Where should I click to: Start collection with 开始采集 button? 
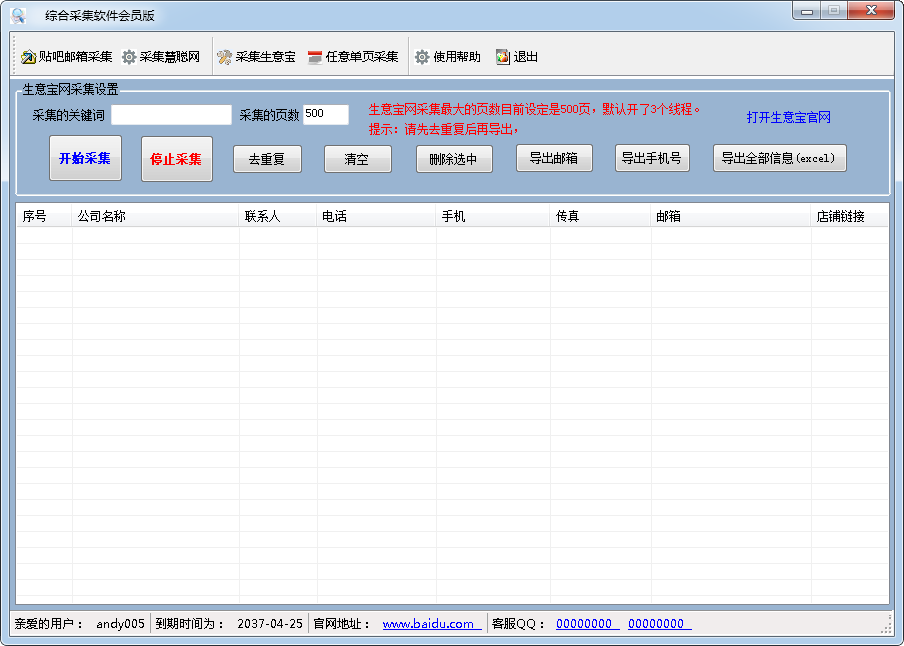click(85, 158)
